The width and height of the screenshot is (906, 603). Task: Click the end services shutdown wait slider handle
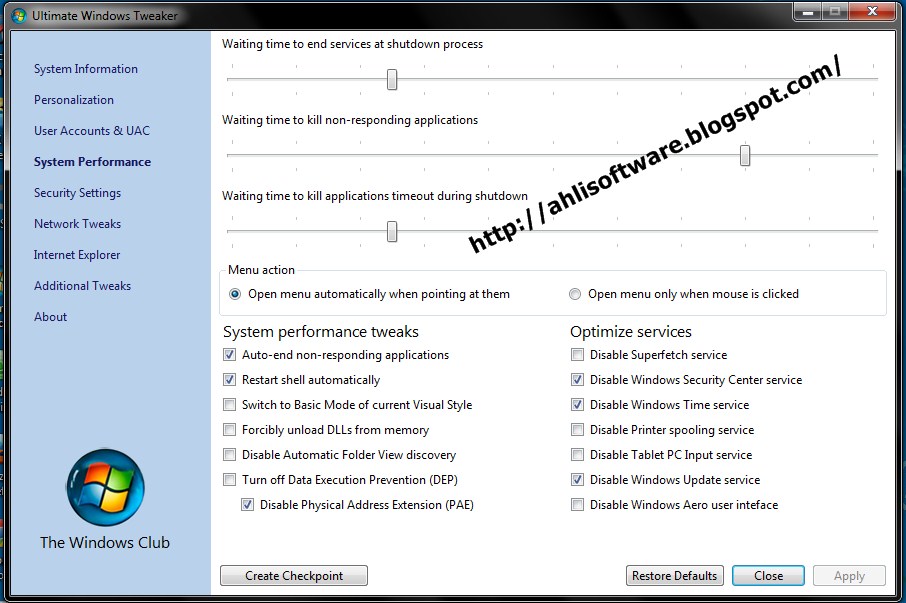[x=392, y=80]
